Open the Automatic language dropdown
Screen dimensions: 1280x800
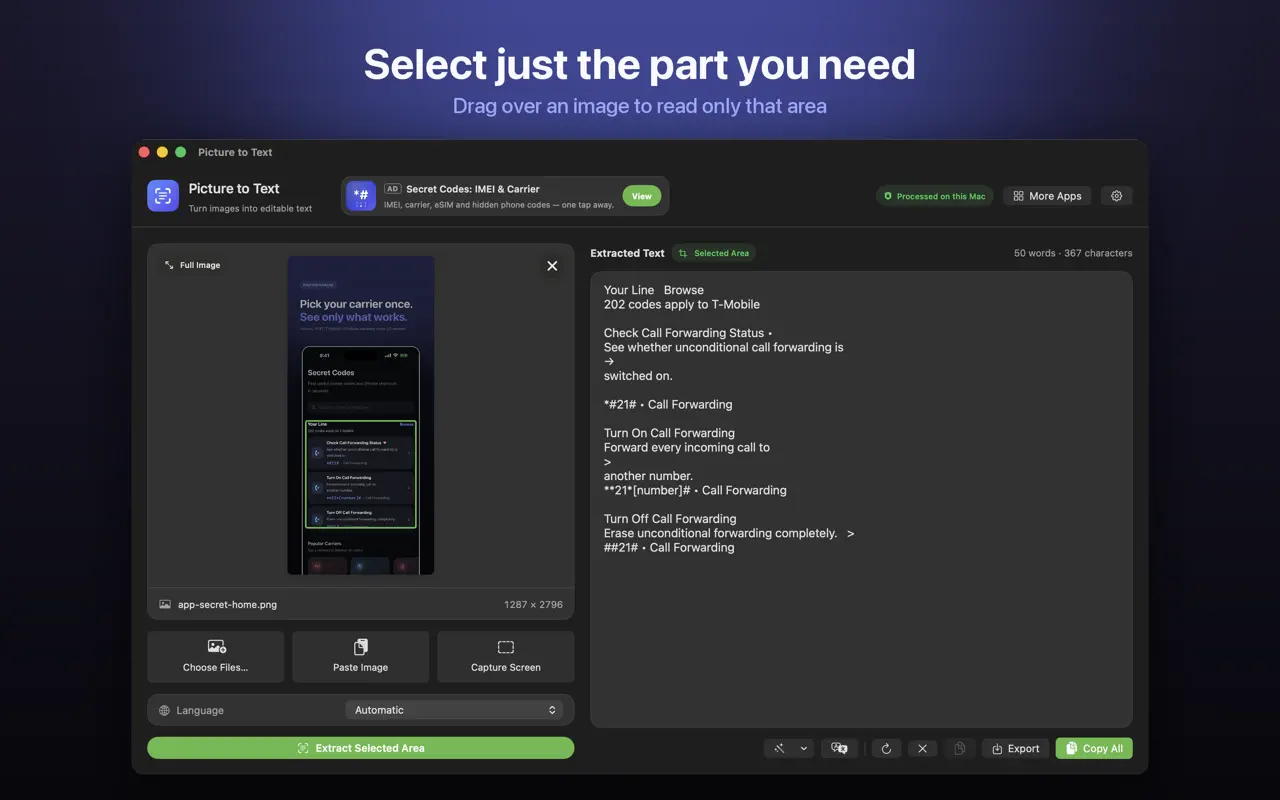(x=454, y=710)
